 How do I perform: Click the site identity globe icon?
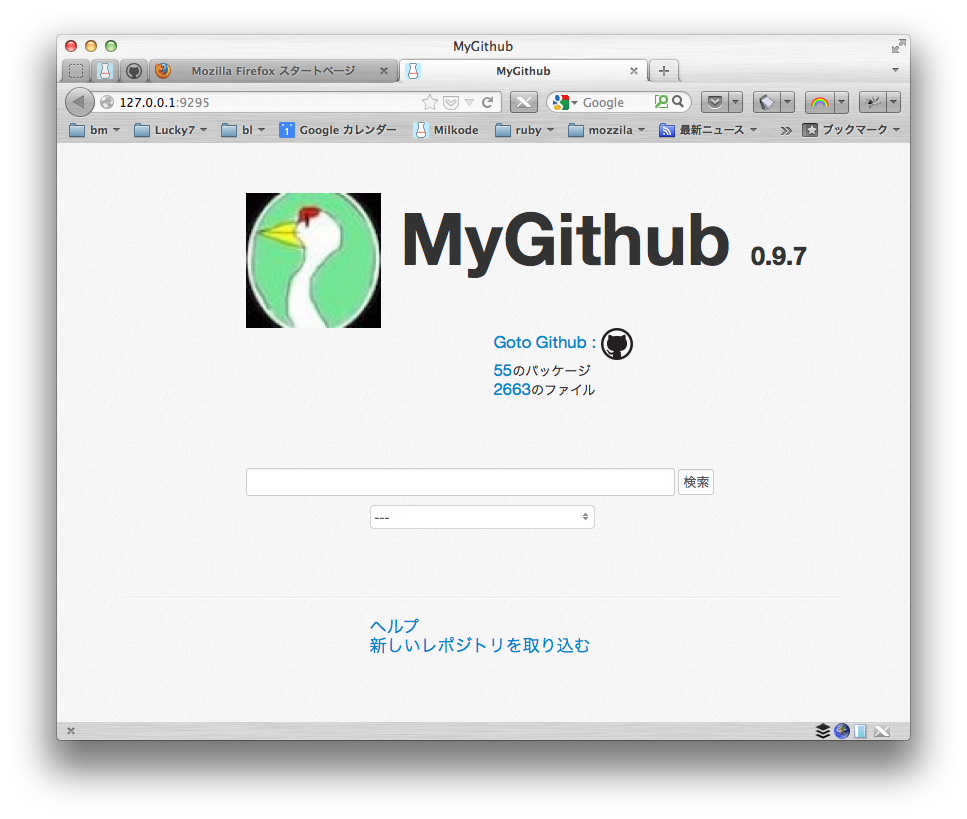(x=107, y=102)
